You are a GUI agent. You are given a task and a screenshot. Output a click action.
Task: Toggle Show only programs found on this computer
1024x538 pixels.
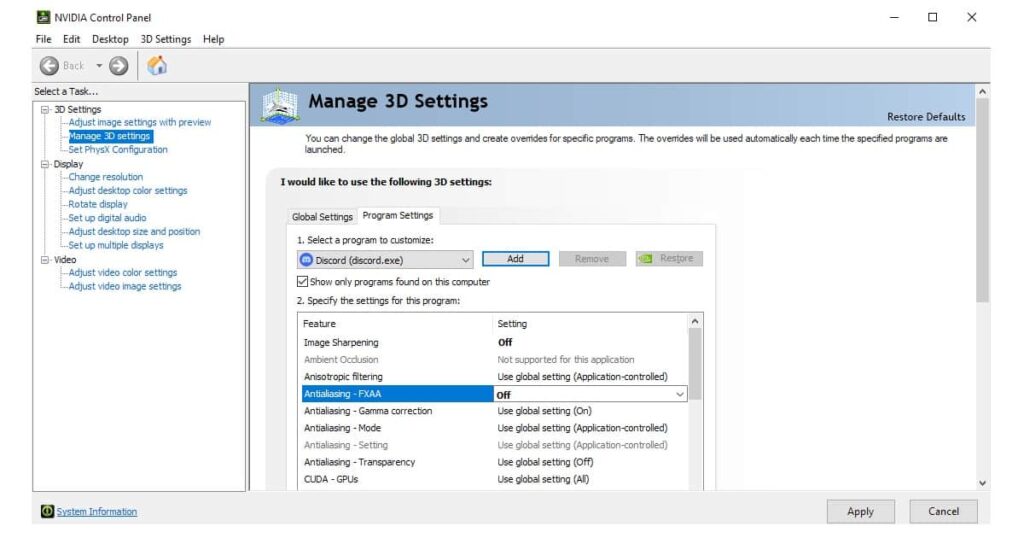(302, 281)
